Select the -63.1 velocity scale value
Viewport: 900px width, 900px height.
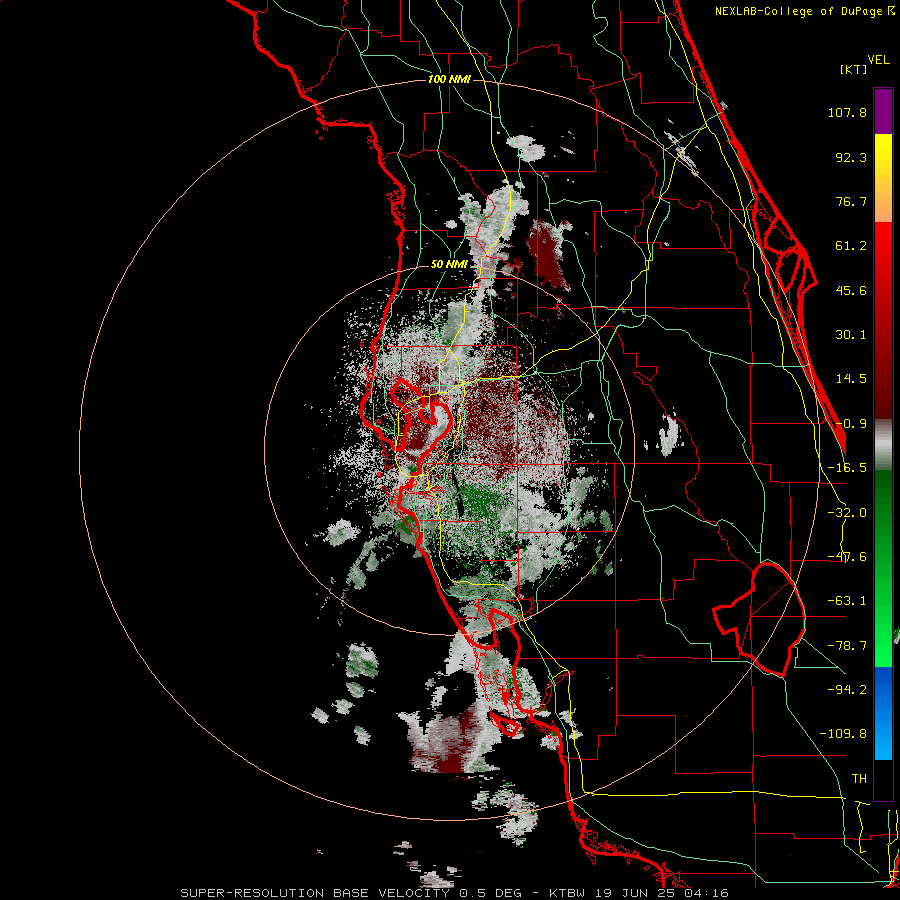click(847, 601)
